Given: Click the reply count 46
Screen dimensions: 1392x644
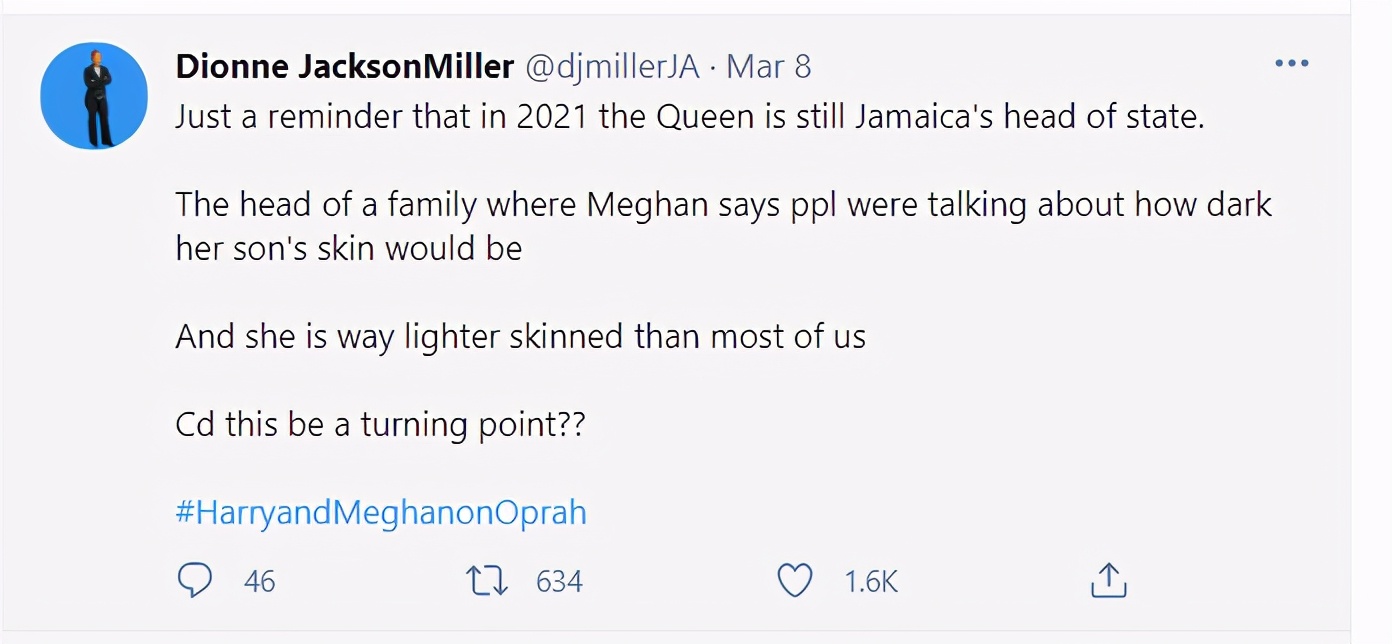Looking at the screenshot, I should [x=259, y=581].
